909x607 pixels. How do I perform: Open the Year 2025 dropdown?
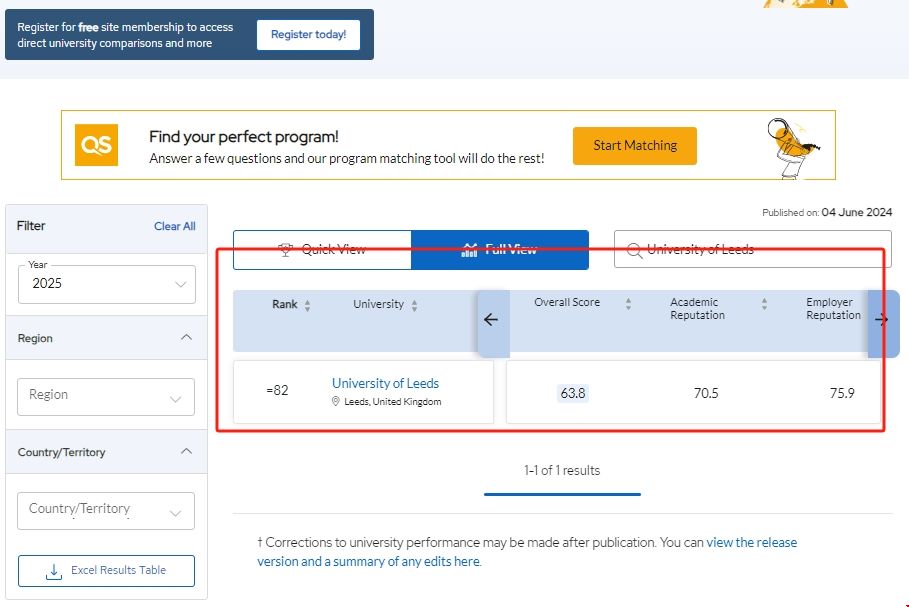pos(106,284)
